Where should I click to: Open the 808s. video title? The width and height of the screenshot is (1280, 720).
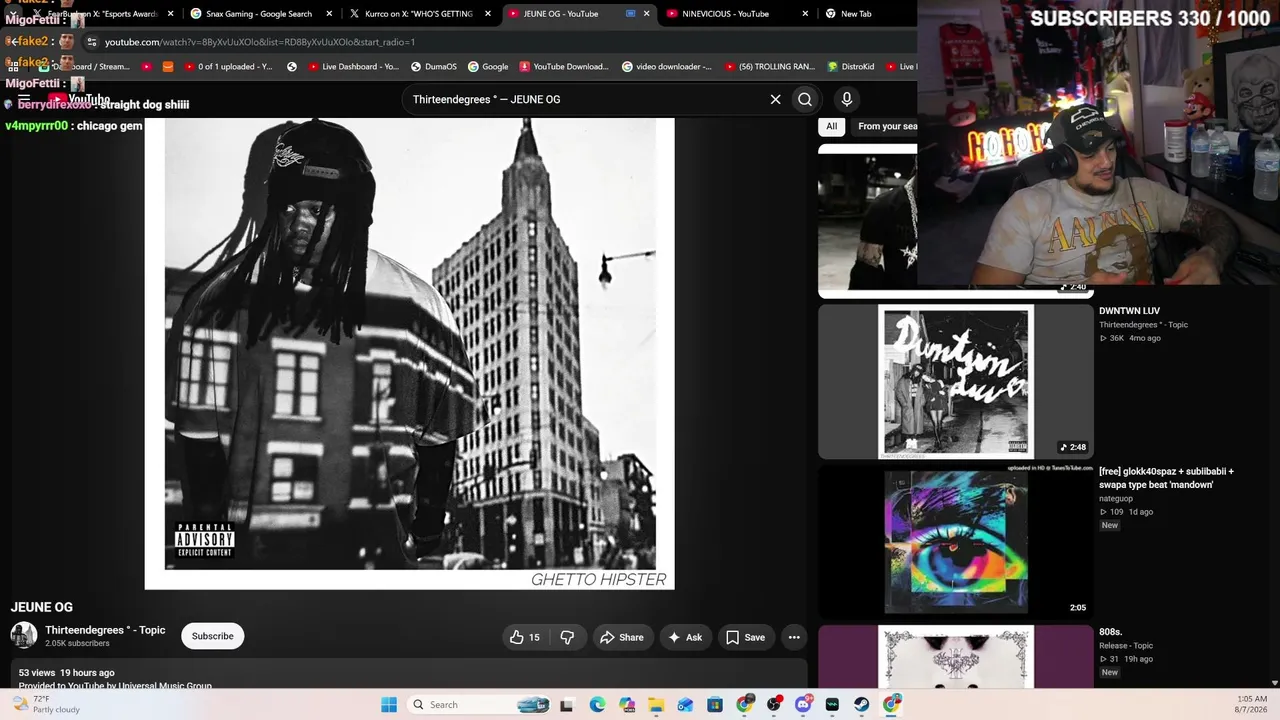pos(1110,632)
